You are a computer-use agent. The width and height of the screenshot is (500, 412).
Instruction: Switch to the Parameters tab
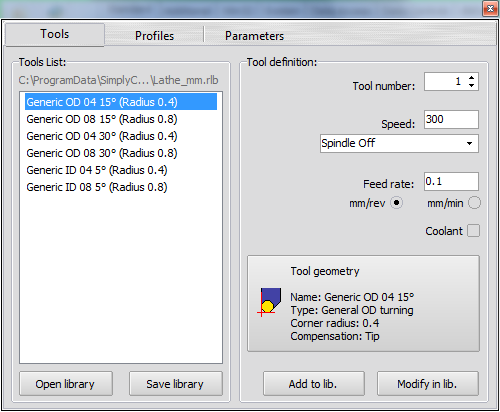tap(254, 36)
